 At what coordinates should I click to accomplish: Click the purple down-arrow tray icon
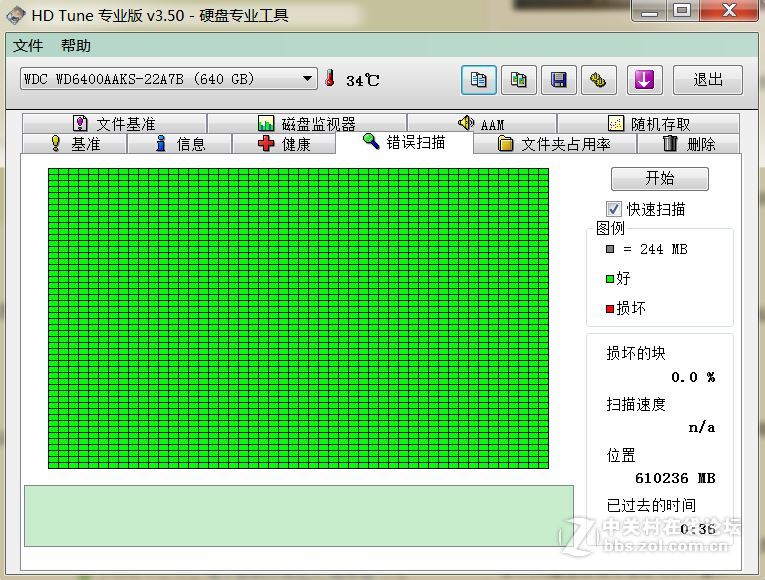(x=644, y=80)
